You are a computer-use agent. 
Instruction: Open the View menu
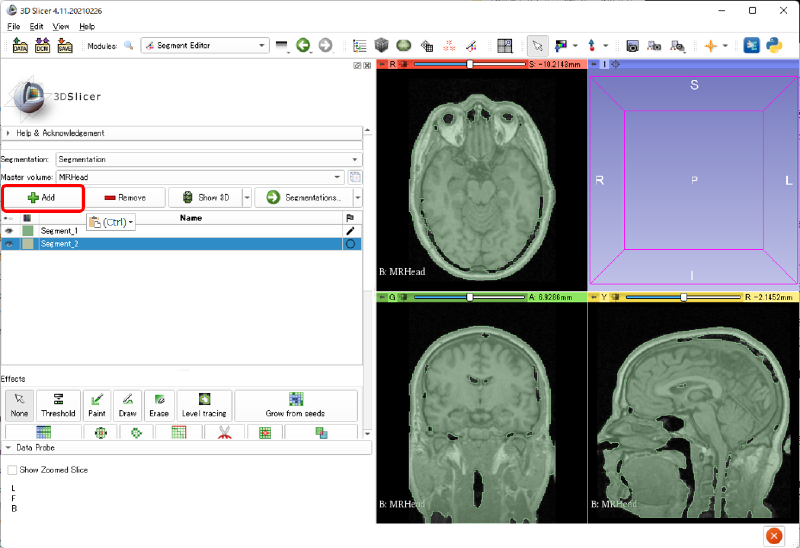click(61, 26)
